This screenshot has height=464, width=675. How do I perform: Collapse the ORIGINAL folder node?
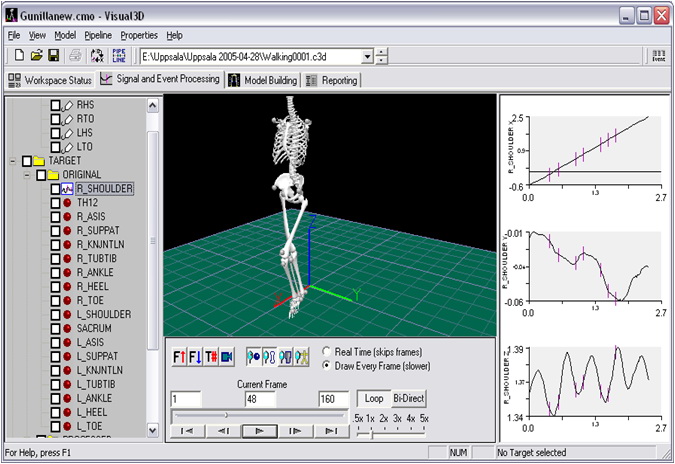click(x=27, y=174)
